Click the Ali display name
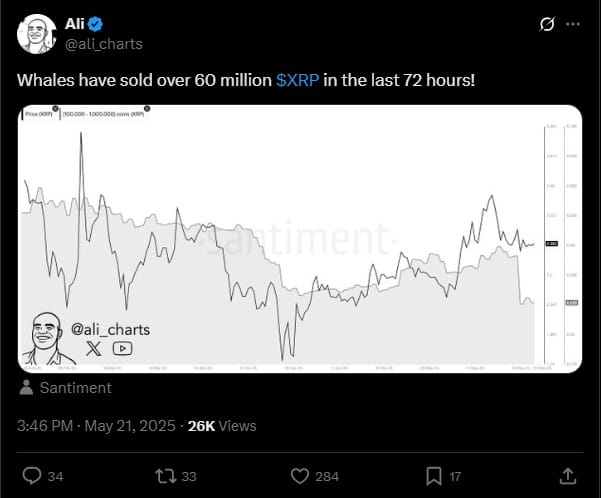 [74, 24]
